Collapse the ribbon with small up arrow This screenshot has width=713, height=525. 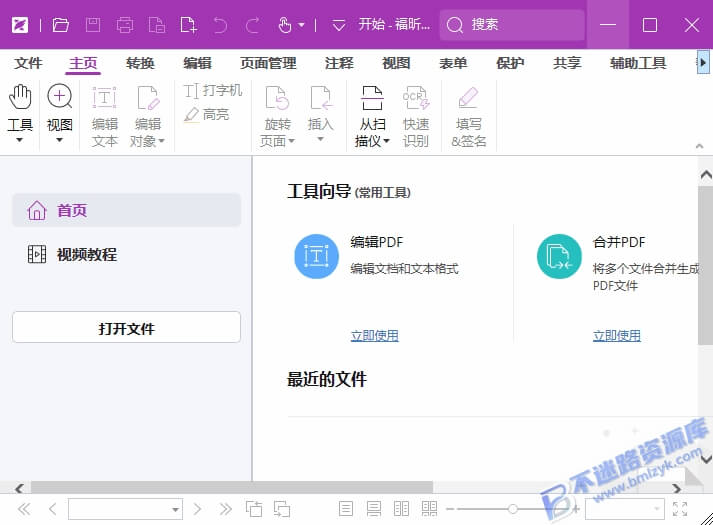pyautogui.click(x=699, y=146)
